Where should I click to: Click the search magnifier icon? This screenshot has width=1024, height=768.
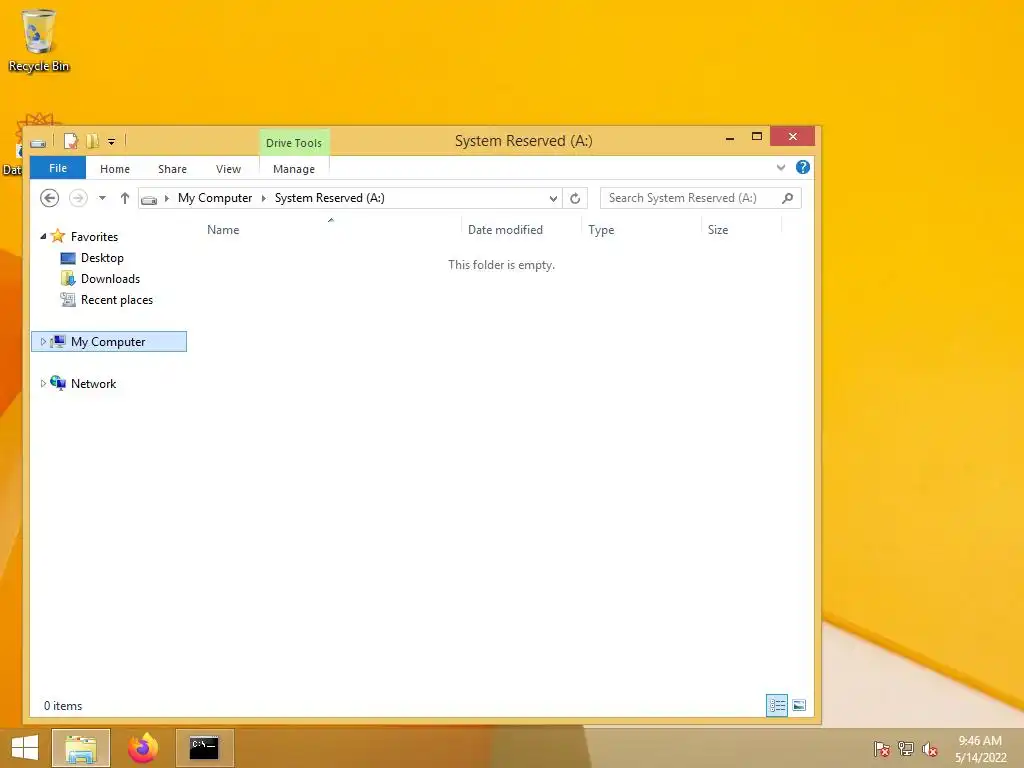tap(788, 198)
